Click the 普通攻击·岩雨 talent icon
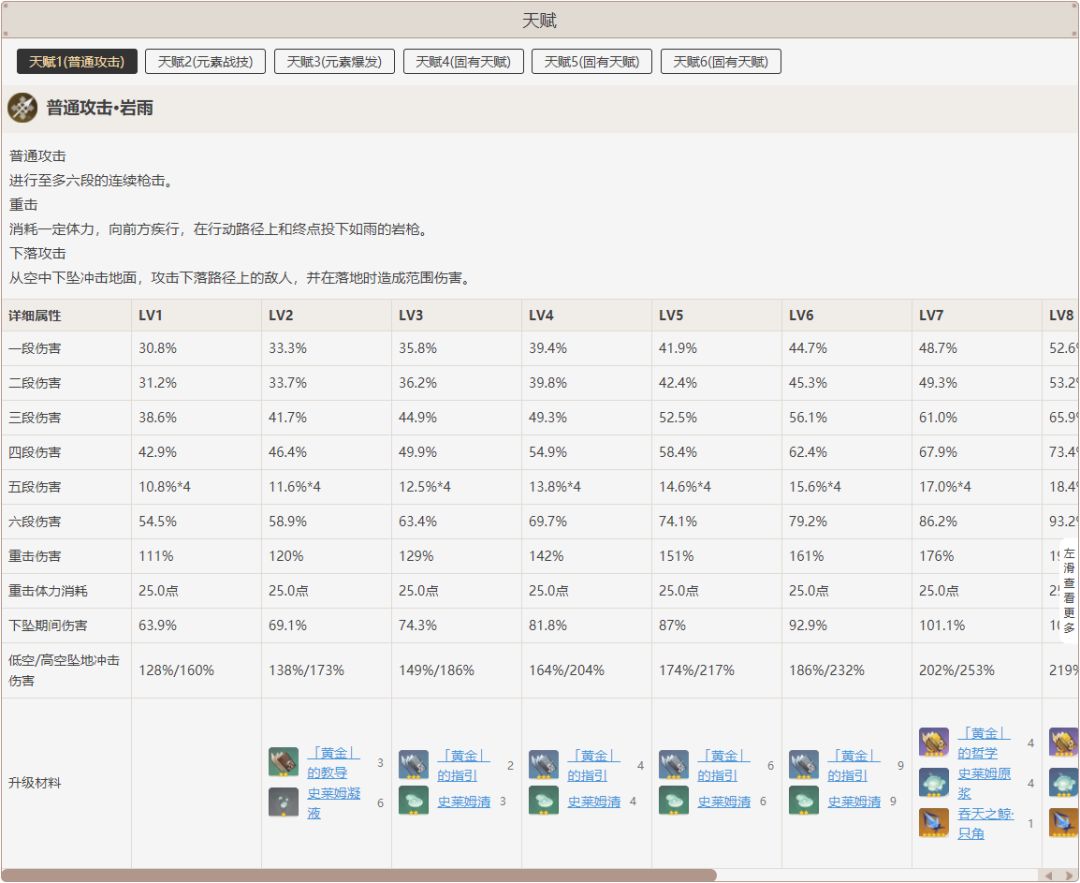 (x=22, y=108)
